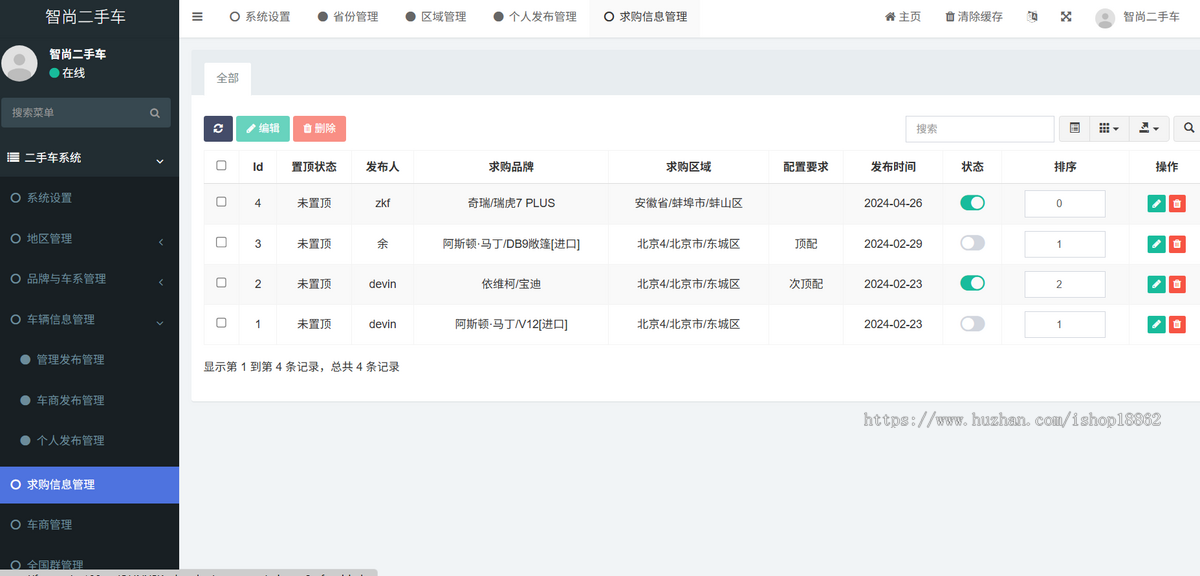
Task: Click the refresh table button
Action: coord(218,128)
